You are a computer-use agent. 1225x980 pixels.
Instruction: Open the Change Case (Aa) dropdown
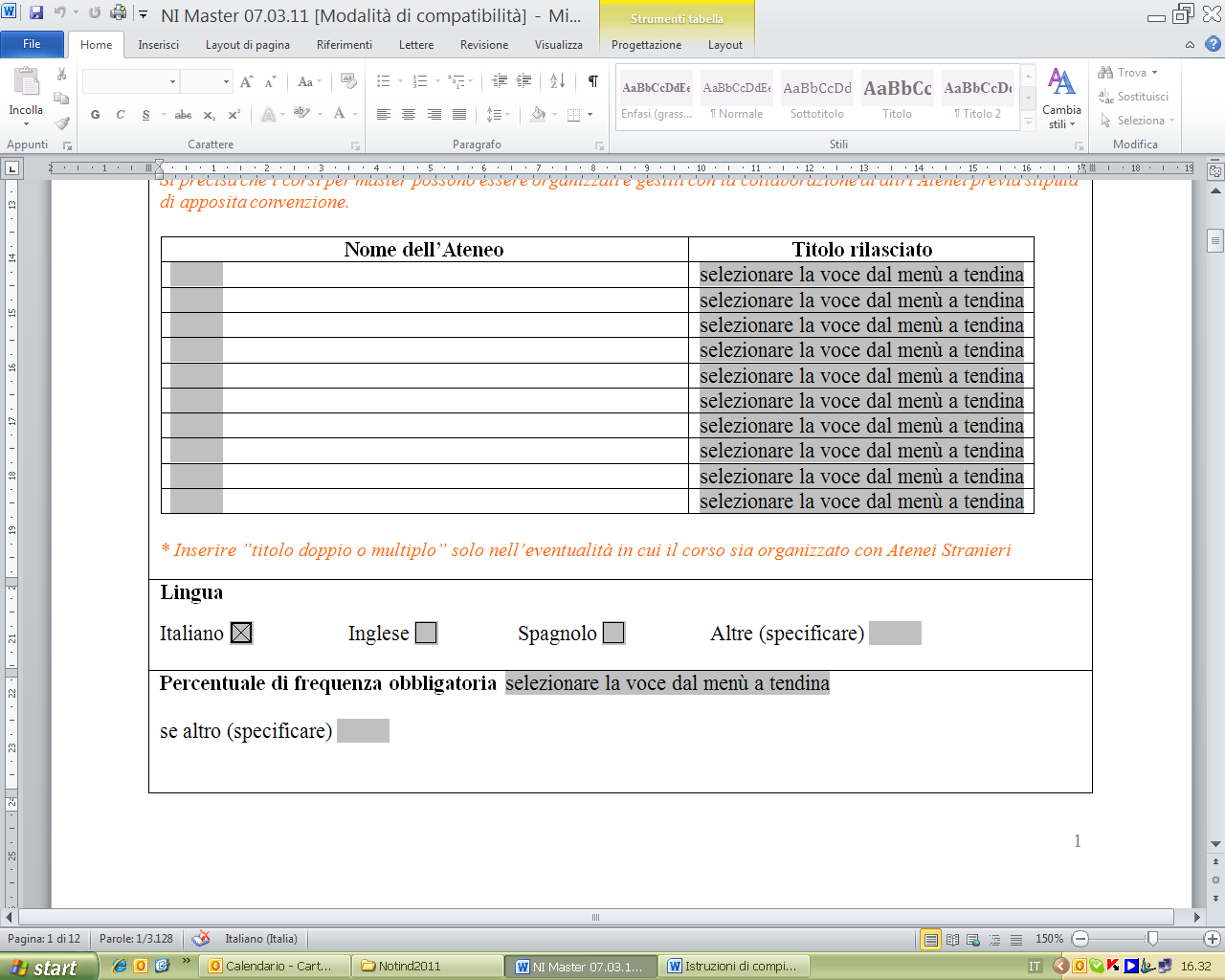click(x=308, y=82)
